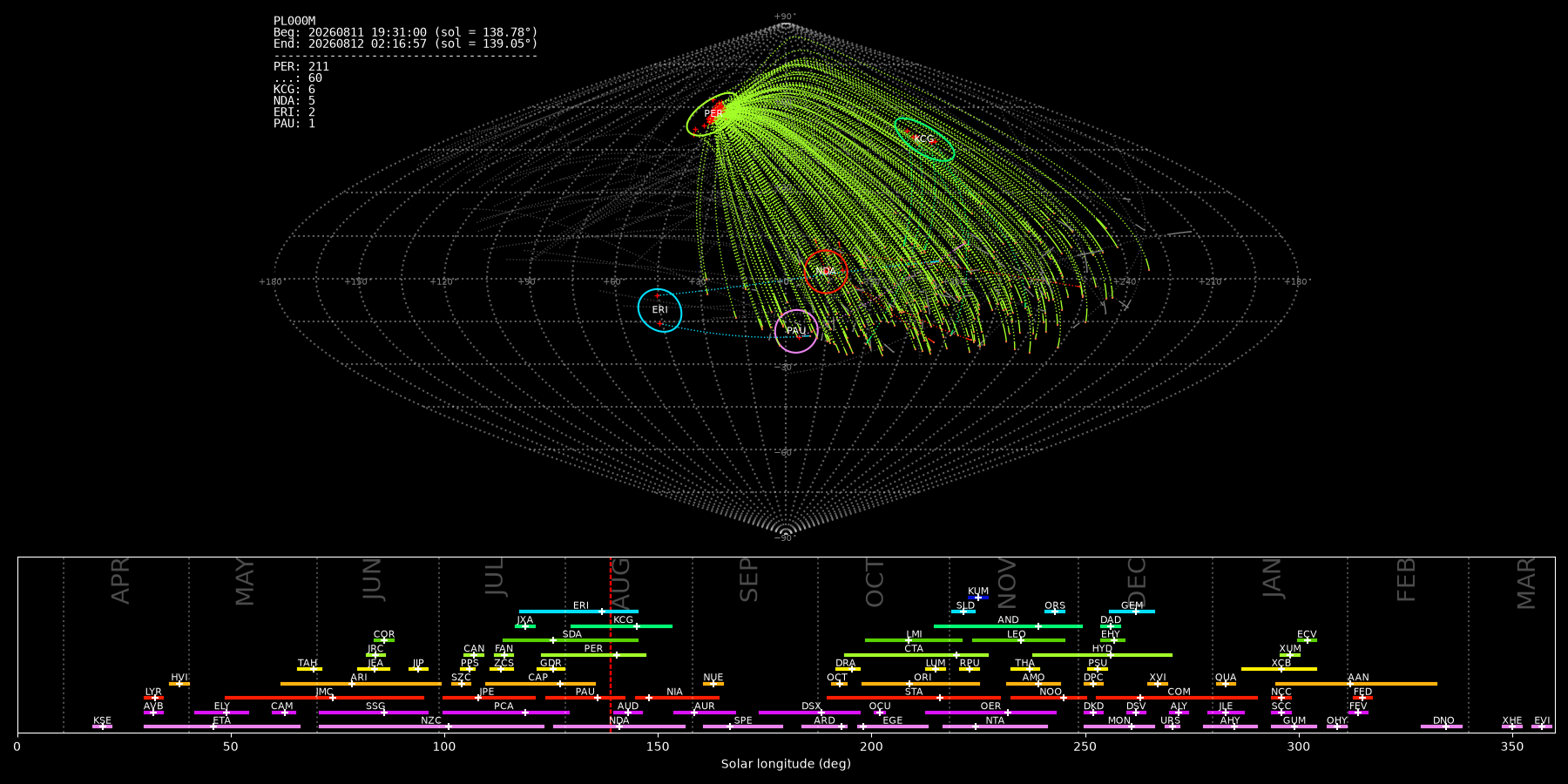Click the AND green activity bar
Screen dimensions: 1568x784
tap(1008, 626)
